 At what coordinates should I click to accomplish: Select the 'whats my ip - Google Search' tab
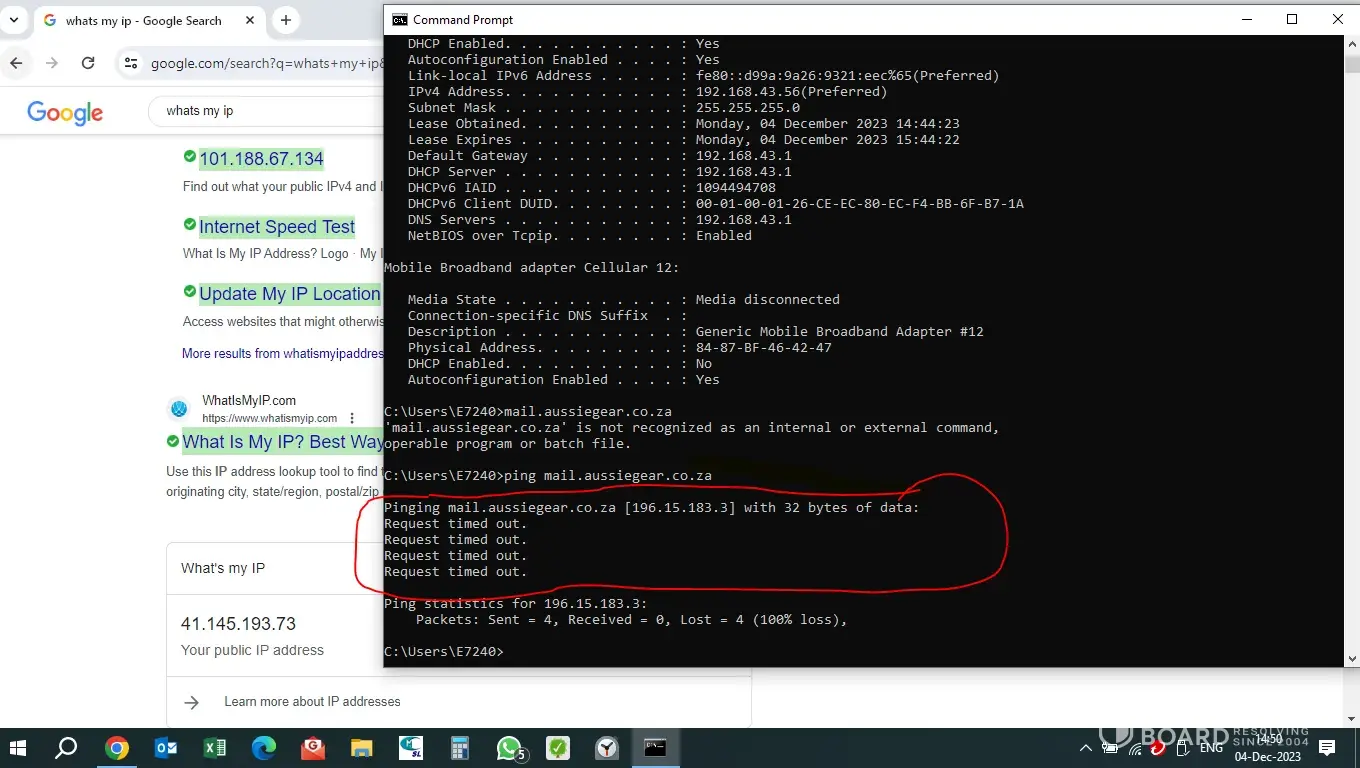click(x=143, y=20)
